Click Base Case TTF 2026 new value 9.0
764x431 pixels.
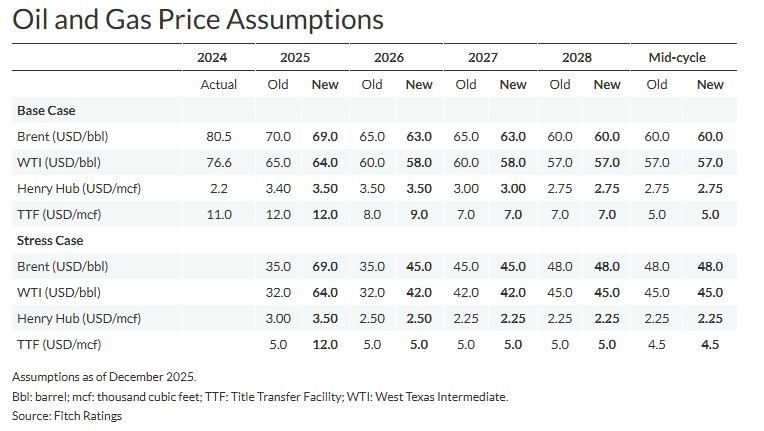pos(419,214)
